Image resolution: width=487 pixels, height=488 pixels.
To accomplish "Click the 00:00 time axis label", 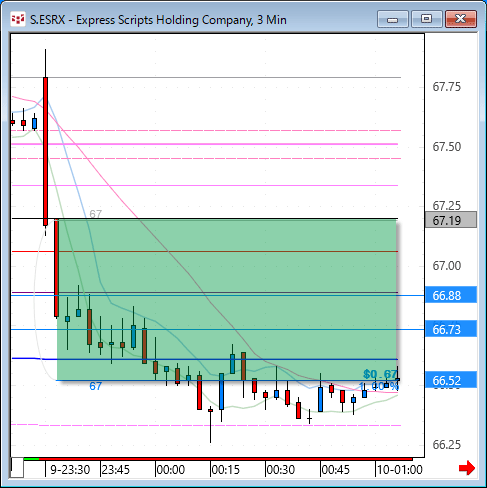I will click(x=171, y=470).
